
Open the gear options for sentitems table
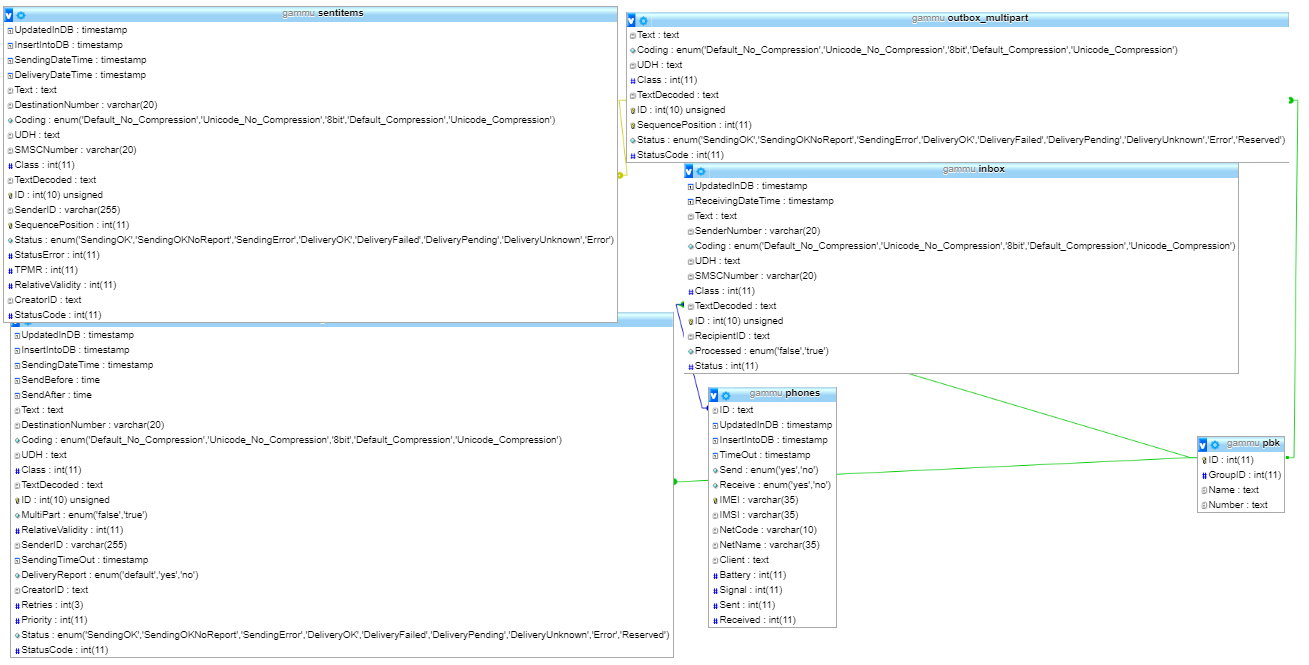pos(21,15)
